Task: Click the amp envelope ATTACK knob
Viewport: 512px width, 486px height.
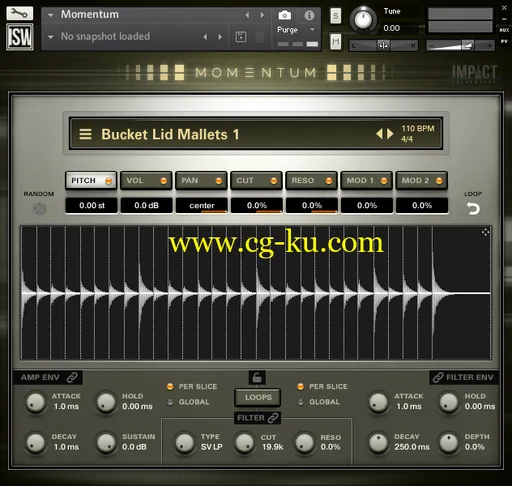Action: 36,402
